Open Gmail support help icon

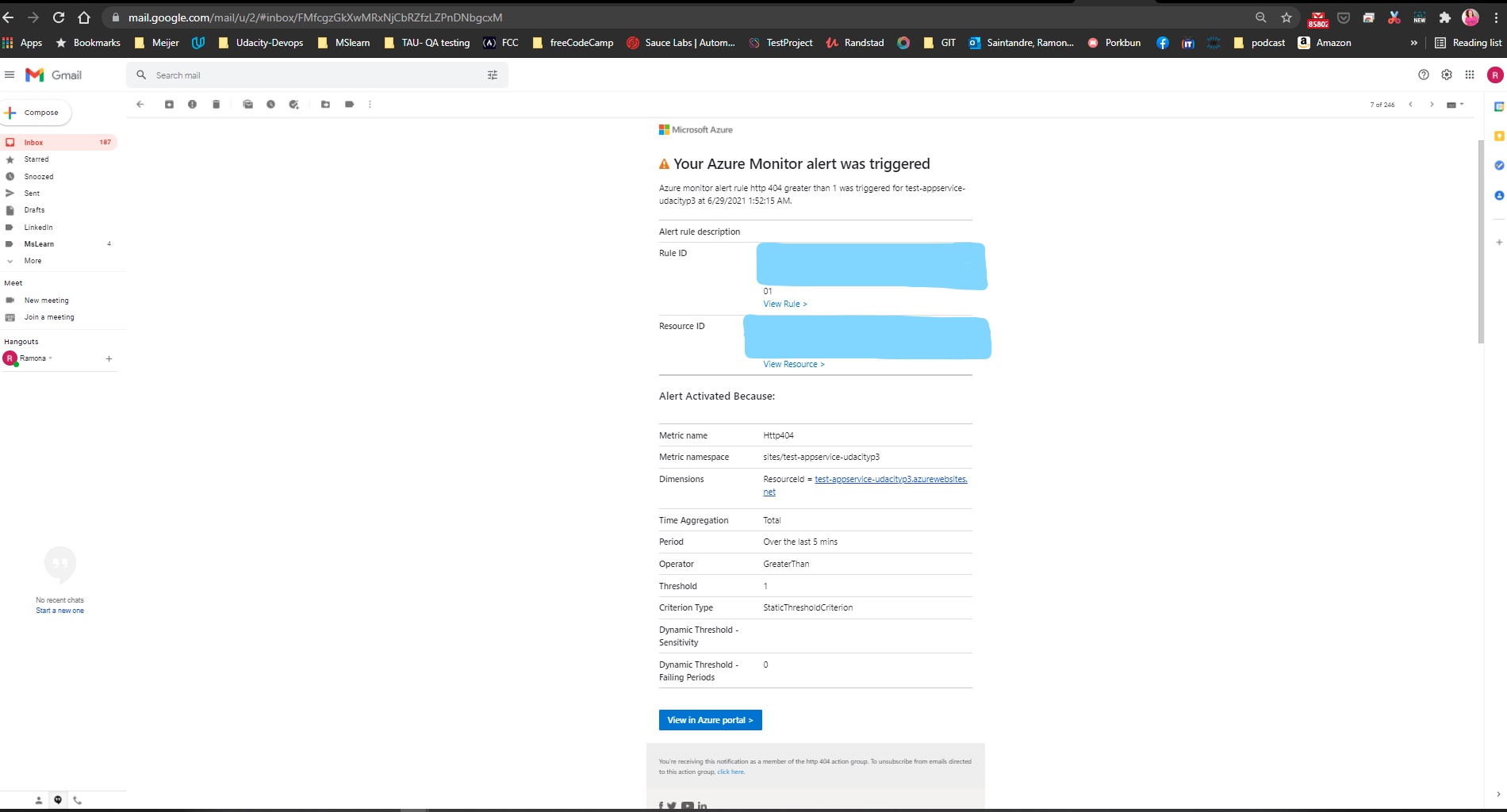[1424, 75]
